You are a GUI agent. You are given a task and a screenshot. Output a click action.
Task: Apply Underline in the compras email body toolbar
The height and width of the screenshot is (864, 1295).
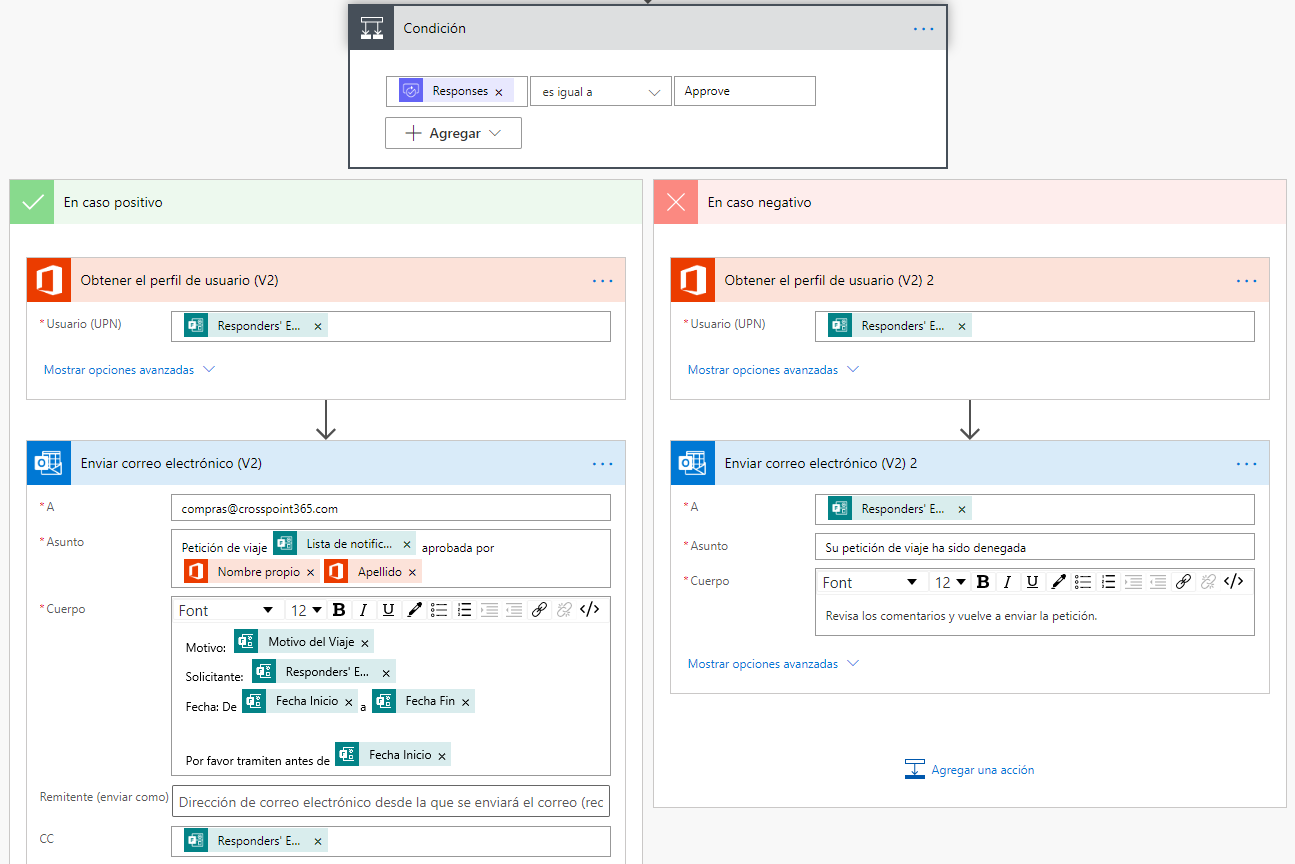coord(389,610)
